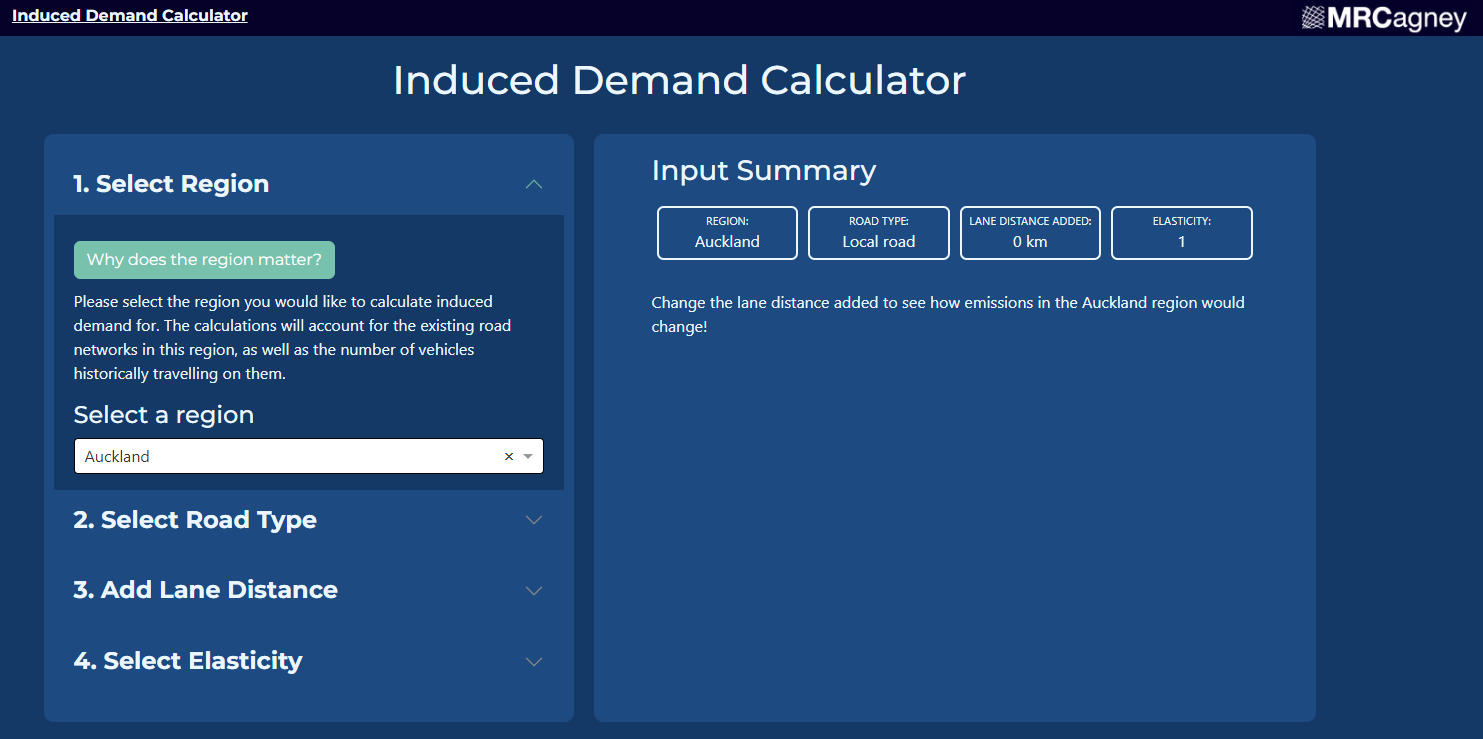Screen dimensions: 1483x739
Task: Collapse section 1 using the up chevron
Action: coord(534,184)
